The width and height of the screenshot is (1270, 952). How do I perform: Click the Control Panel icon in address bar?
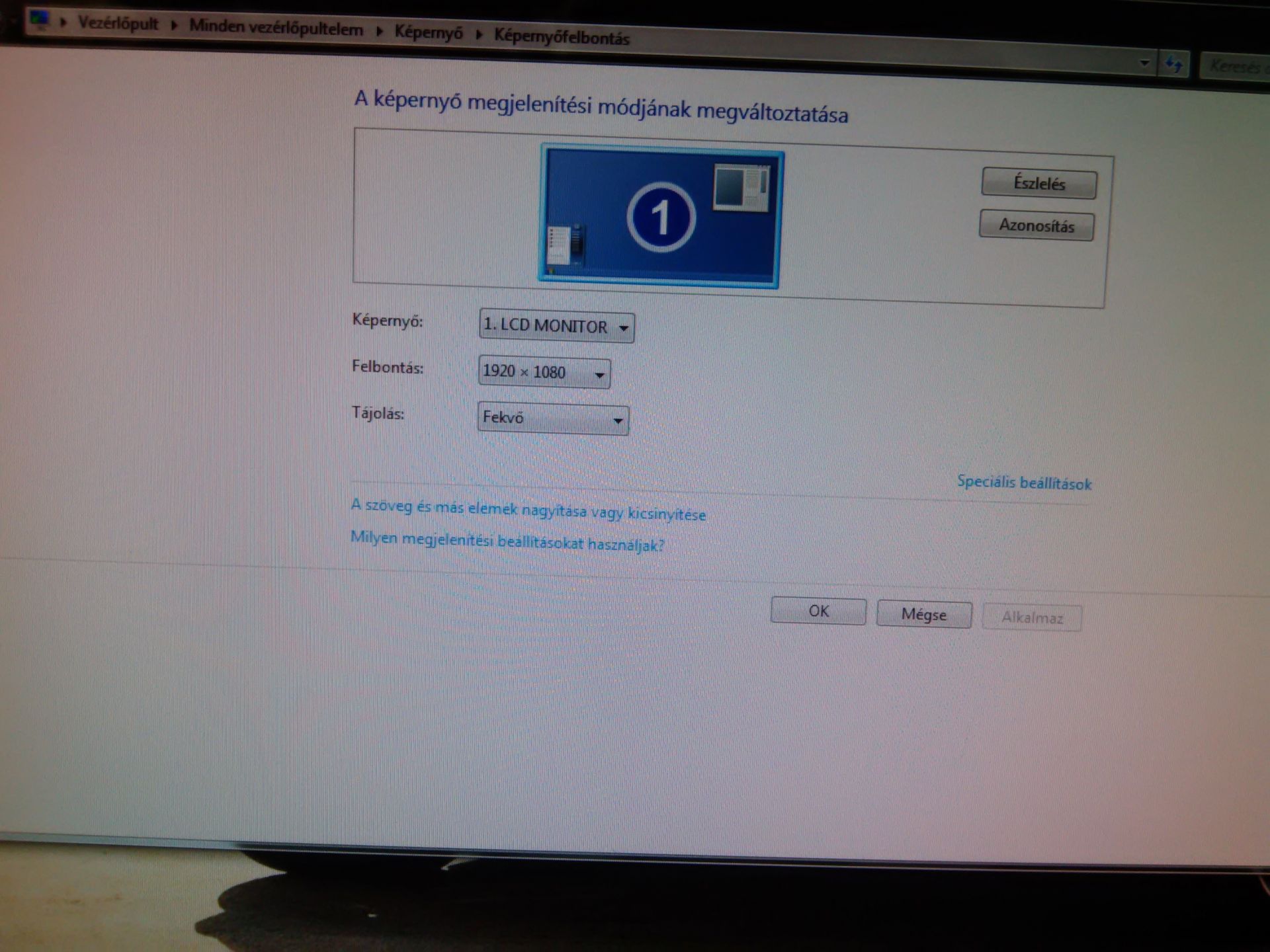click(x=39, y=19)
